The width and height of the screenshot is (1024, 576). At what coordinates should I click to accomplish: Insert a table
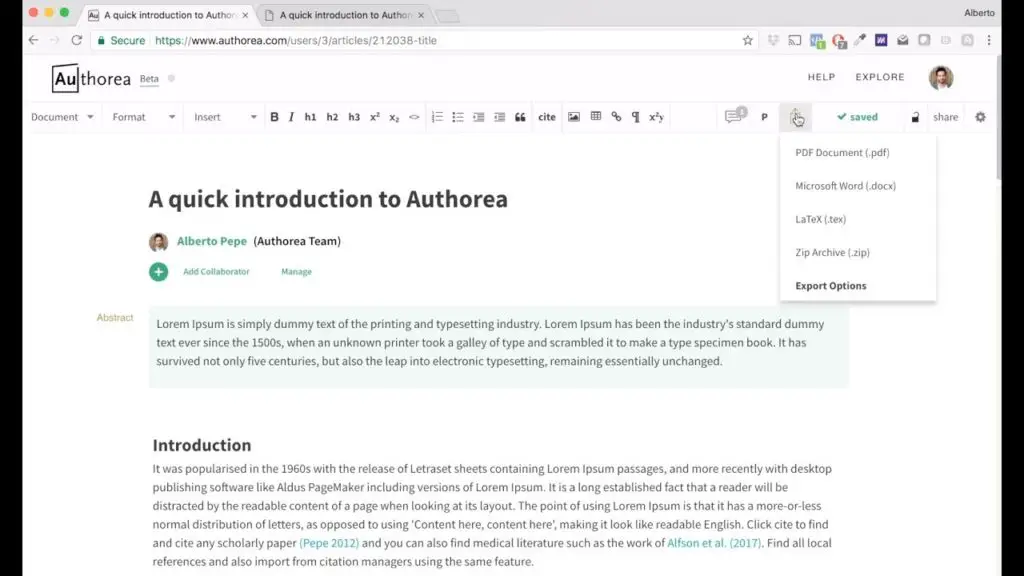click(x=596, y=116)
